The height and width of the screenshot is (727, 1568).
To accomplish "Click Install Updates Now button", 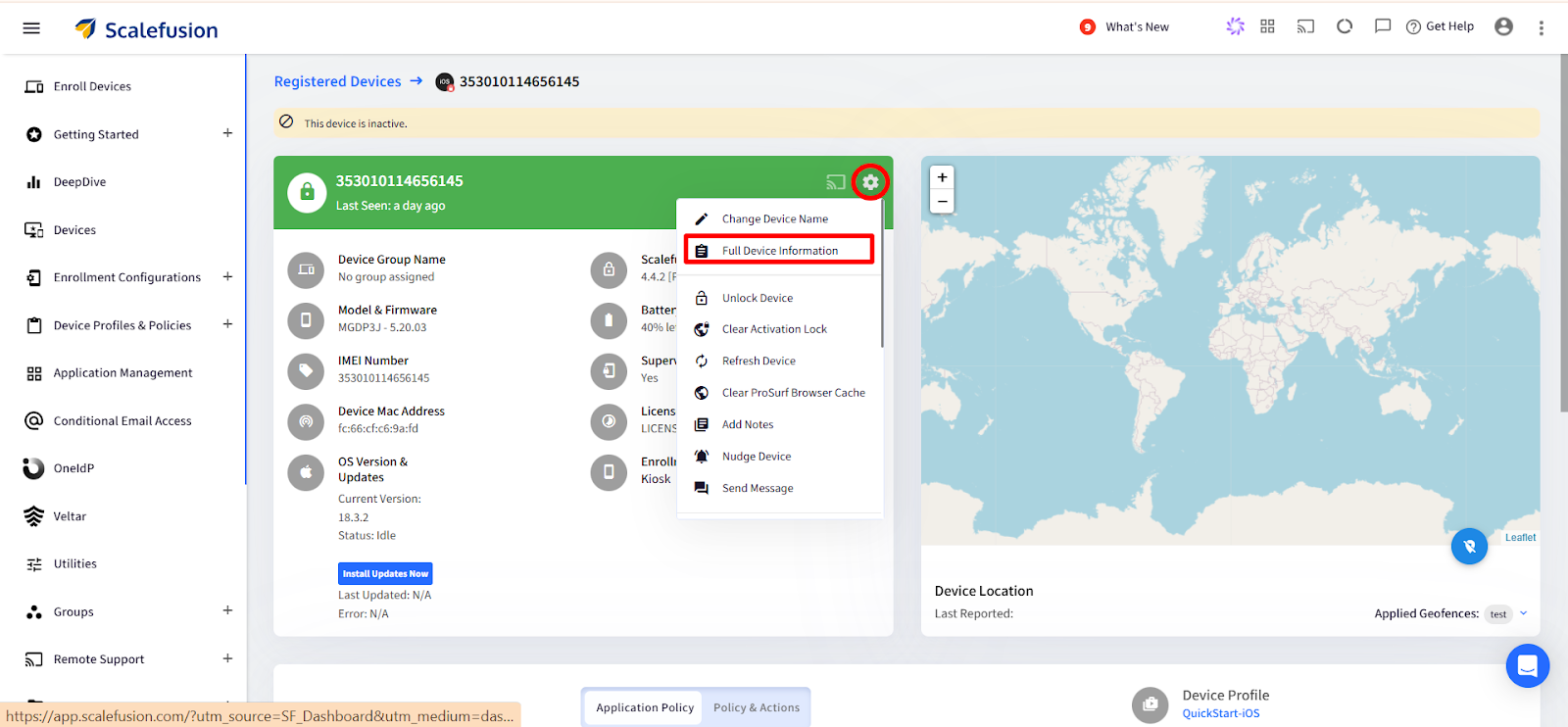I will (385, 574).
